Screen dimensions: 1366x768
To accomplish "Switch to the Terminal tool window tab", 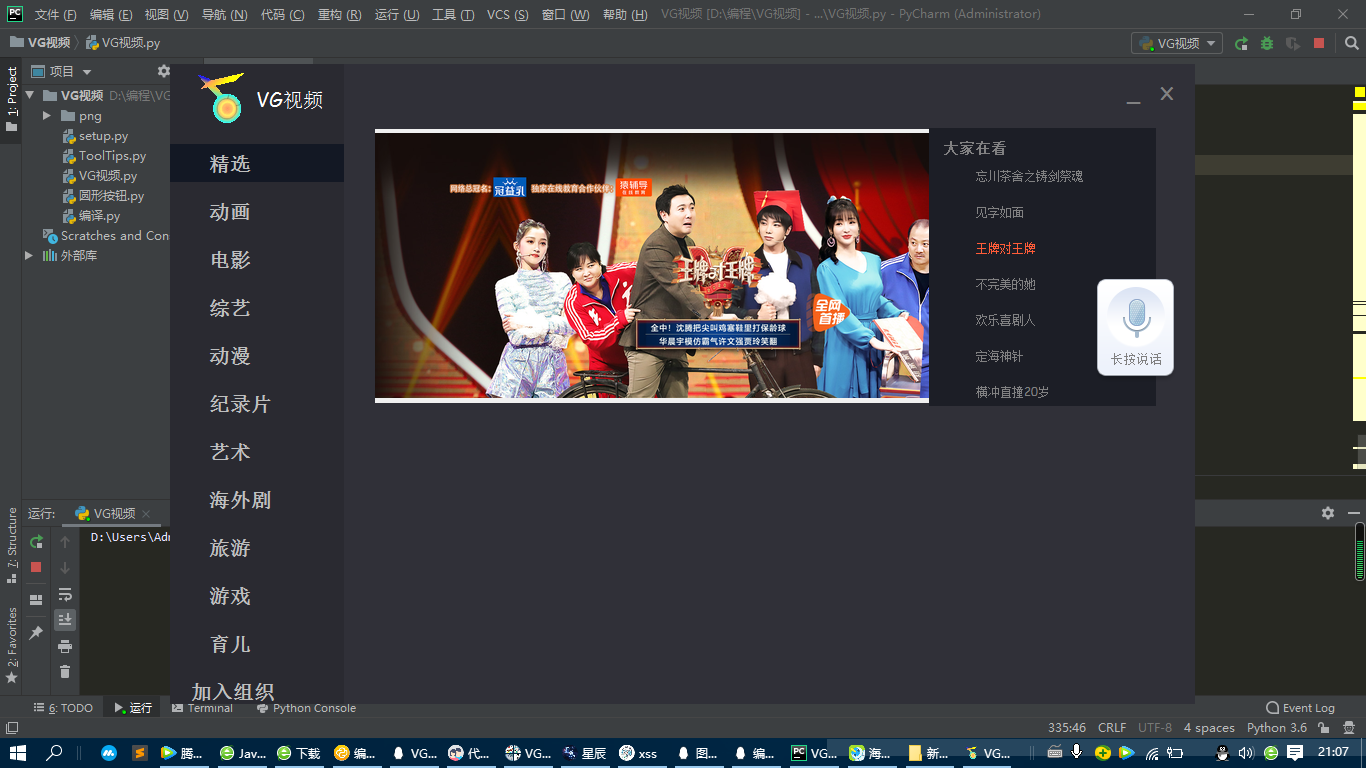I will point(202,708).
